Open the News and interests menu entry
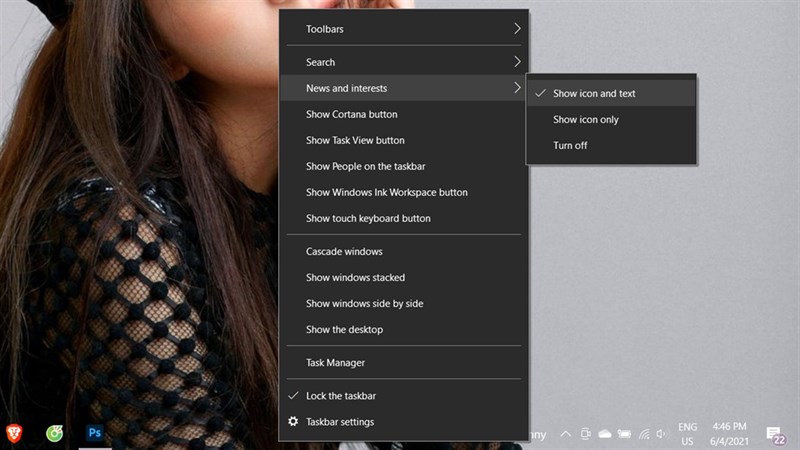The image size is (800, 450). [404, 88]
